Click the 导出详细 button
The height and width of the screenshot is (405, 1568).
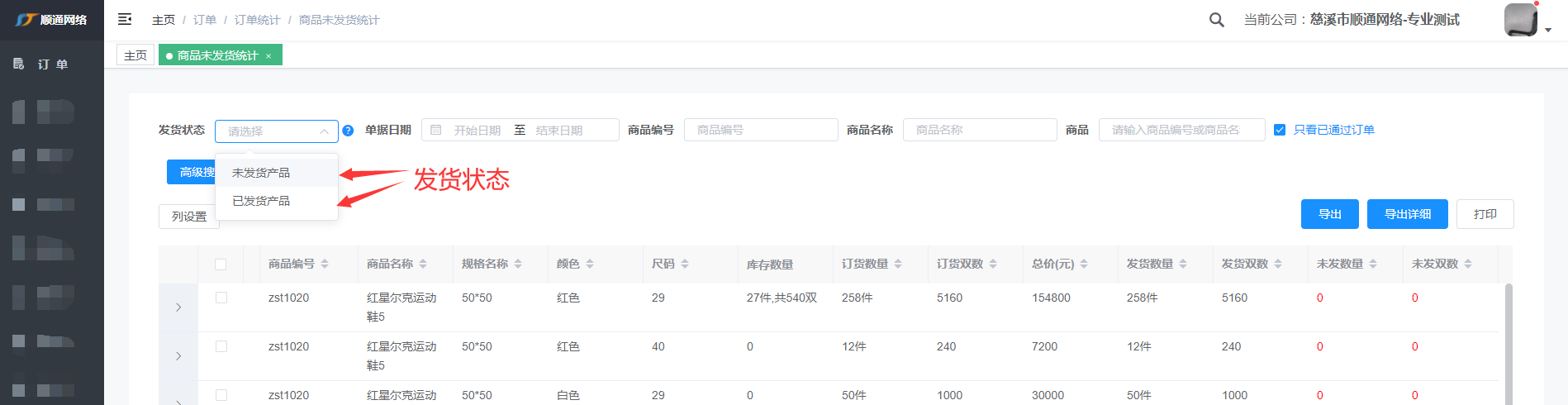[1407, 214]
